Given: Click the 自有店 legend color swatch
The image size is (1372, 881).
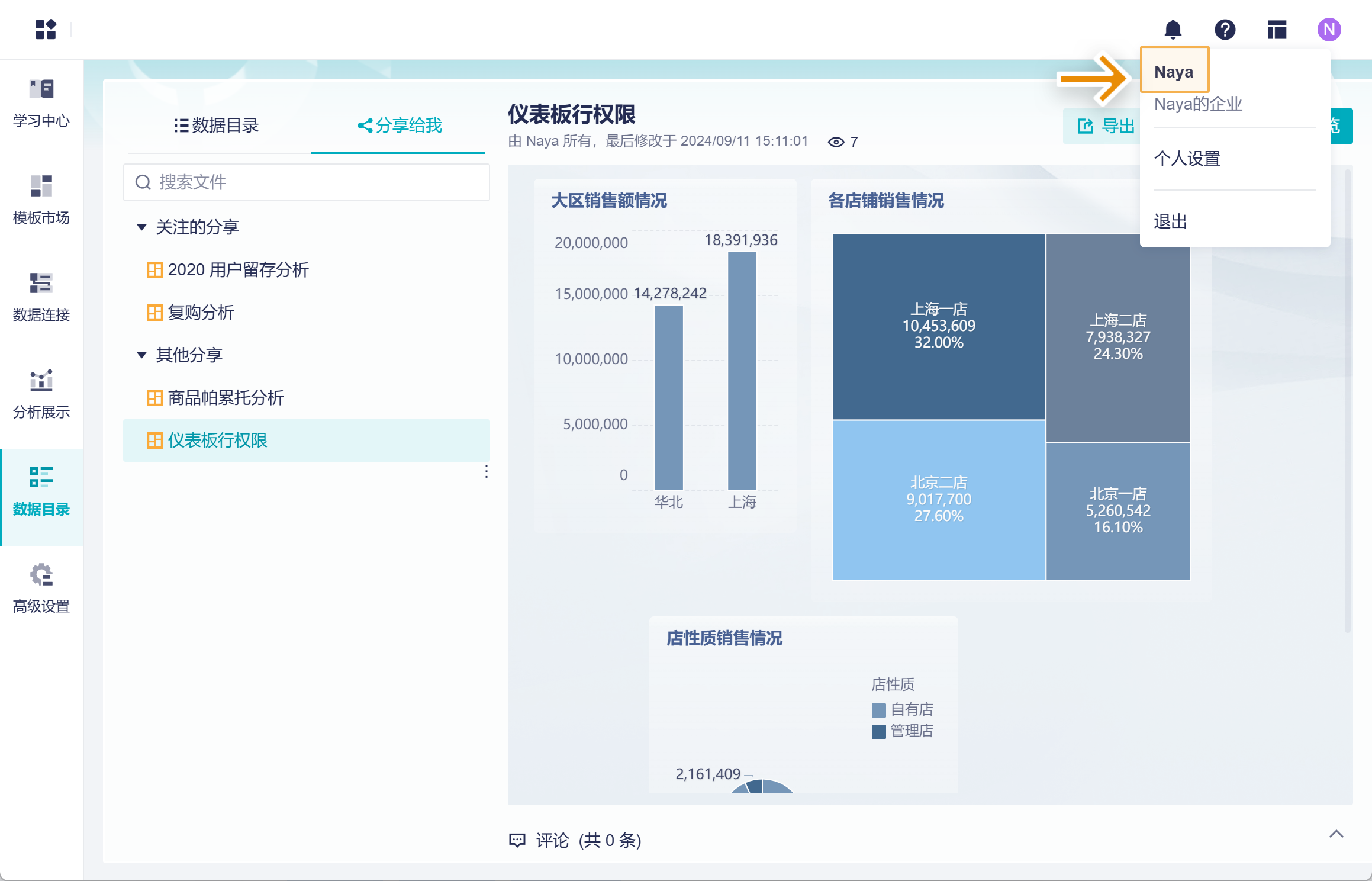Looking at the screenshot, I should point(878,710).
